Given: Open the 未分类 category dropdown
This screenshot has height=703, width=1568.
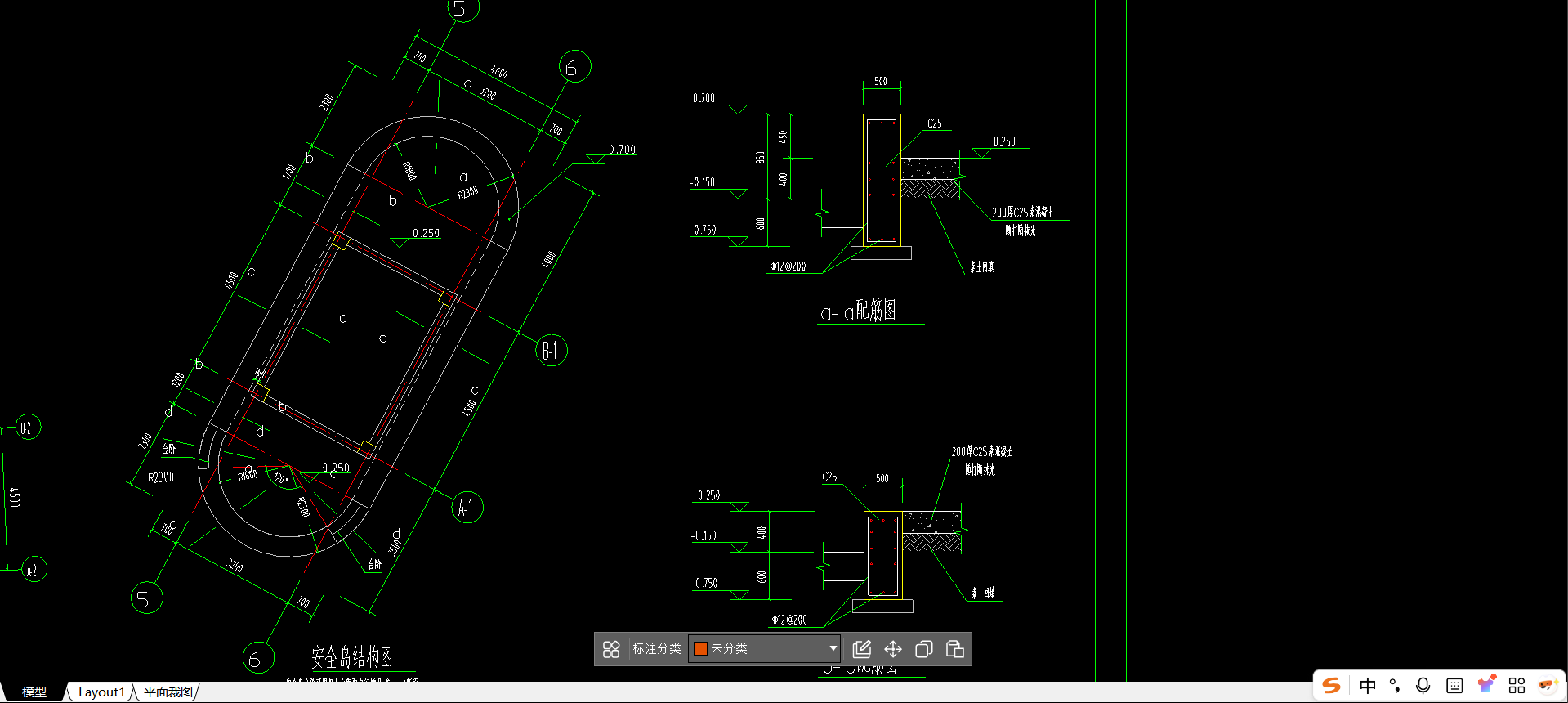Looking at the screenshot, I should (764, 648).
